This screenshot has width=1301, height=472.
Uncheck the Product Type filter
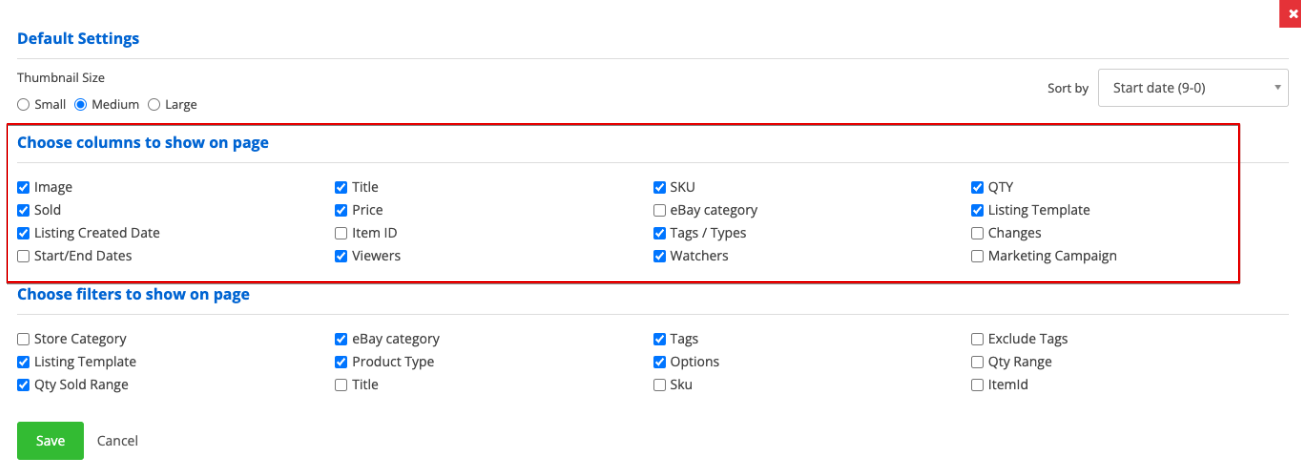click(x=342, y=362)
